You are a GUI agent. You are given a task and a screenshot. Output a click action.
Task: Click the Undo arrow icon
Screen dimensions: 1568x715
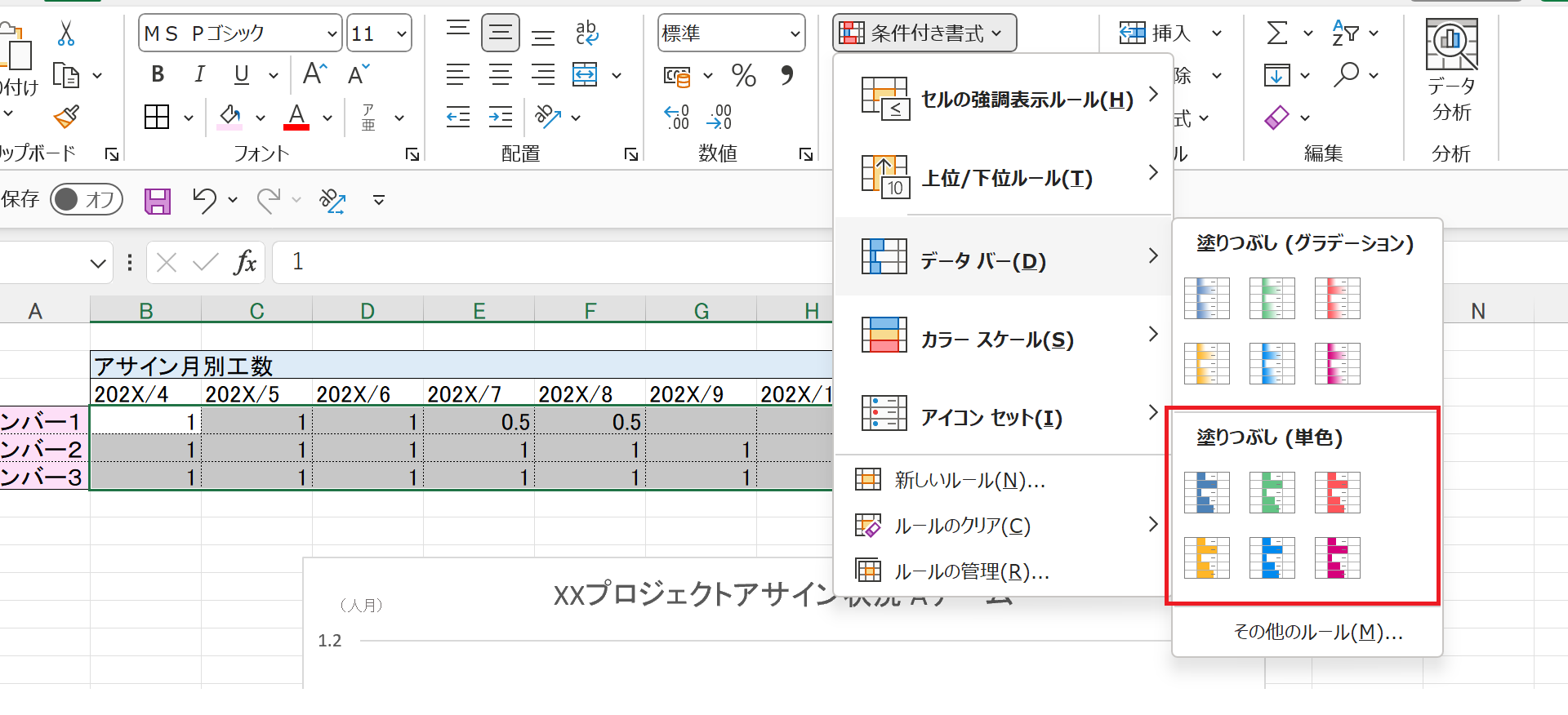point(204,200)
